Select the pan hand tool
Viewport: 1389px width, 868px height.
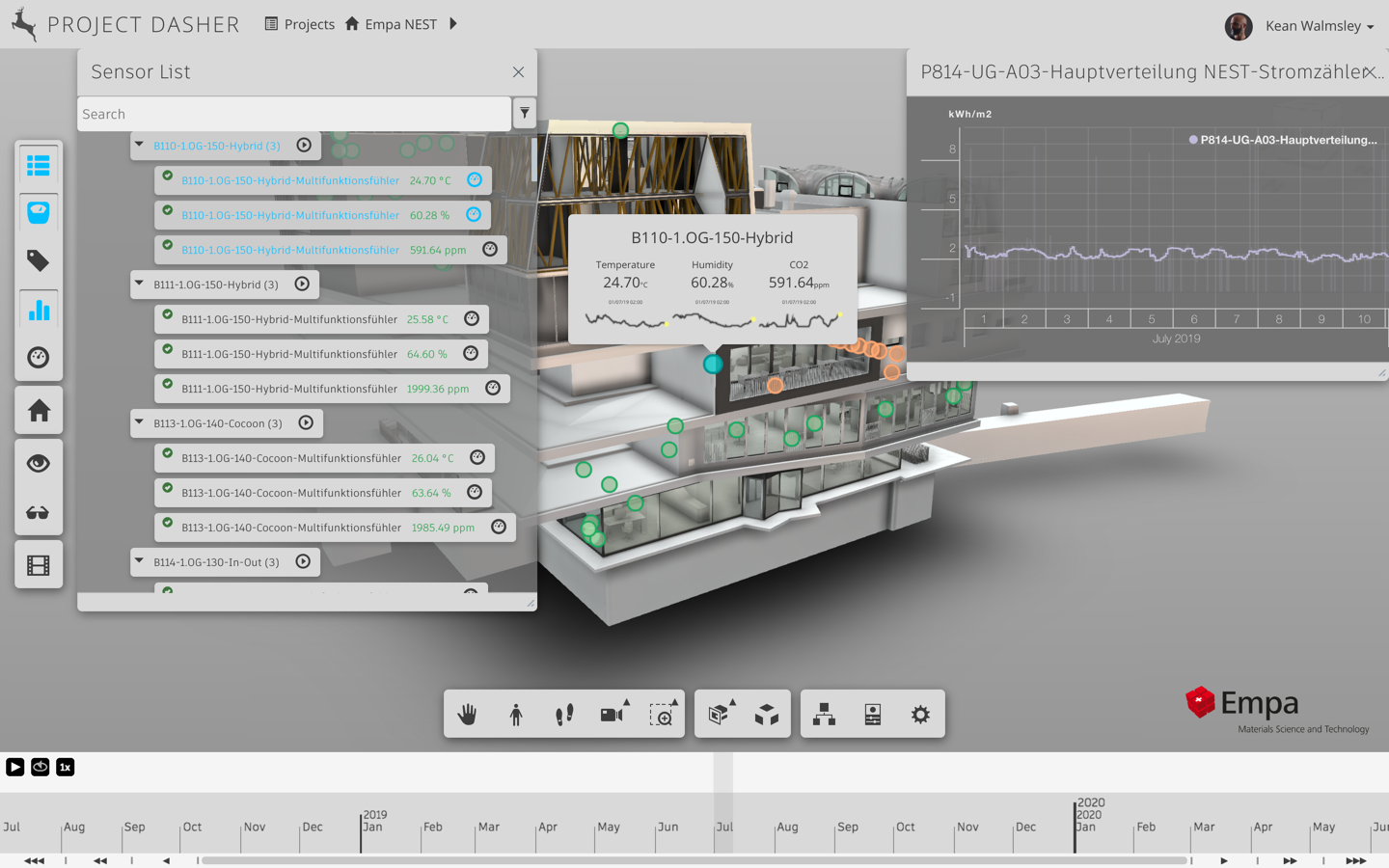468,715
